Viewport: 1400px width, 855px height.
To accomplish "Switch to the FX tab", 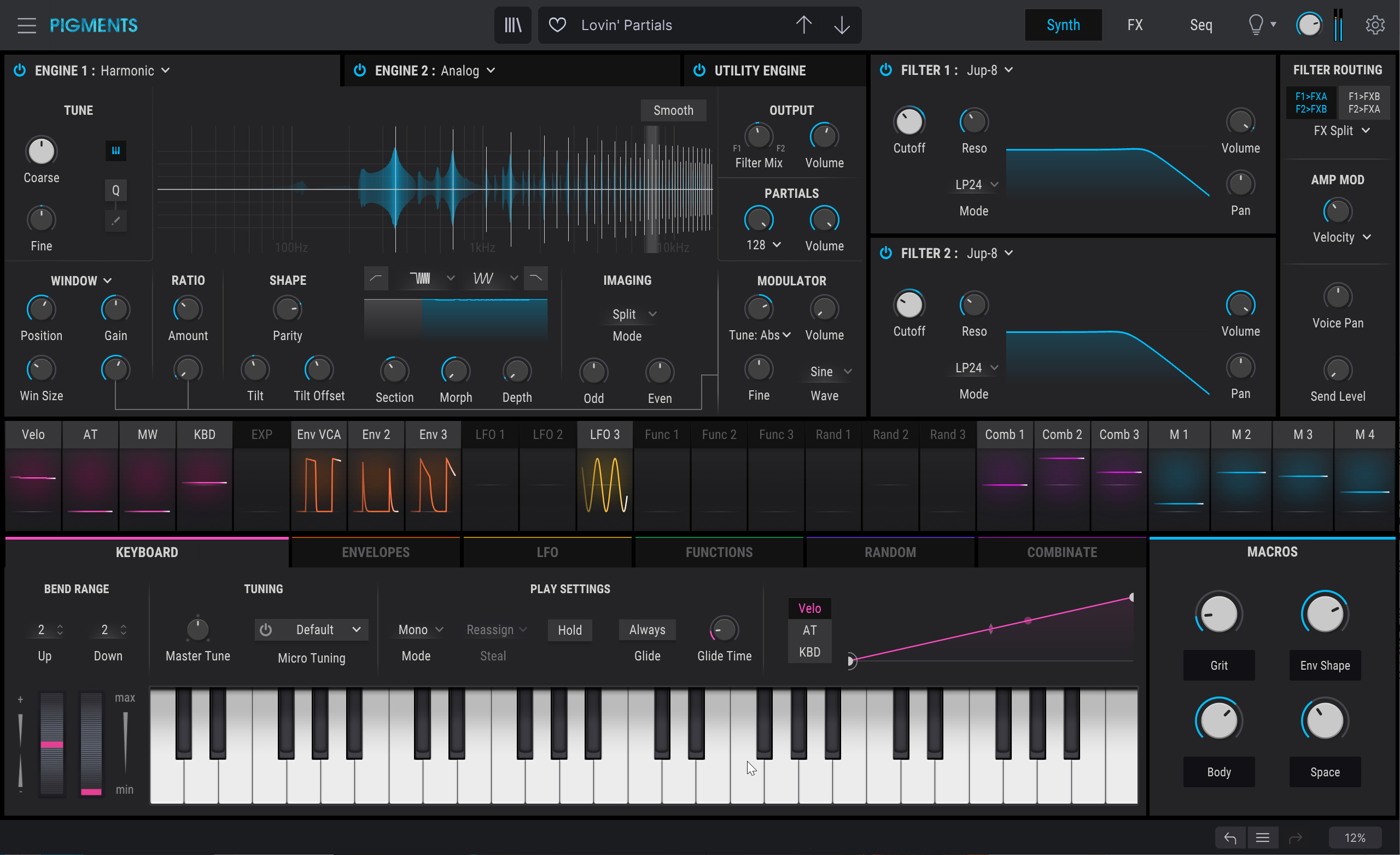I will click(1135, 25).
